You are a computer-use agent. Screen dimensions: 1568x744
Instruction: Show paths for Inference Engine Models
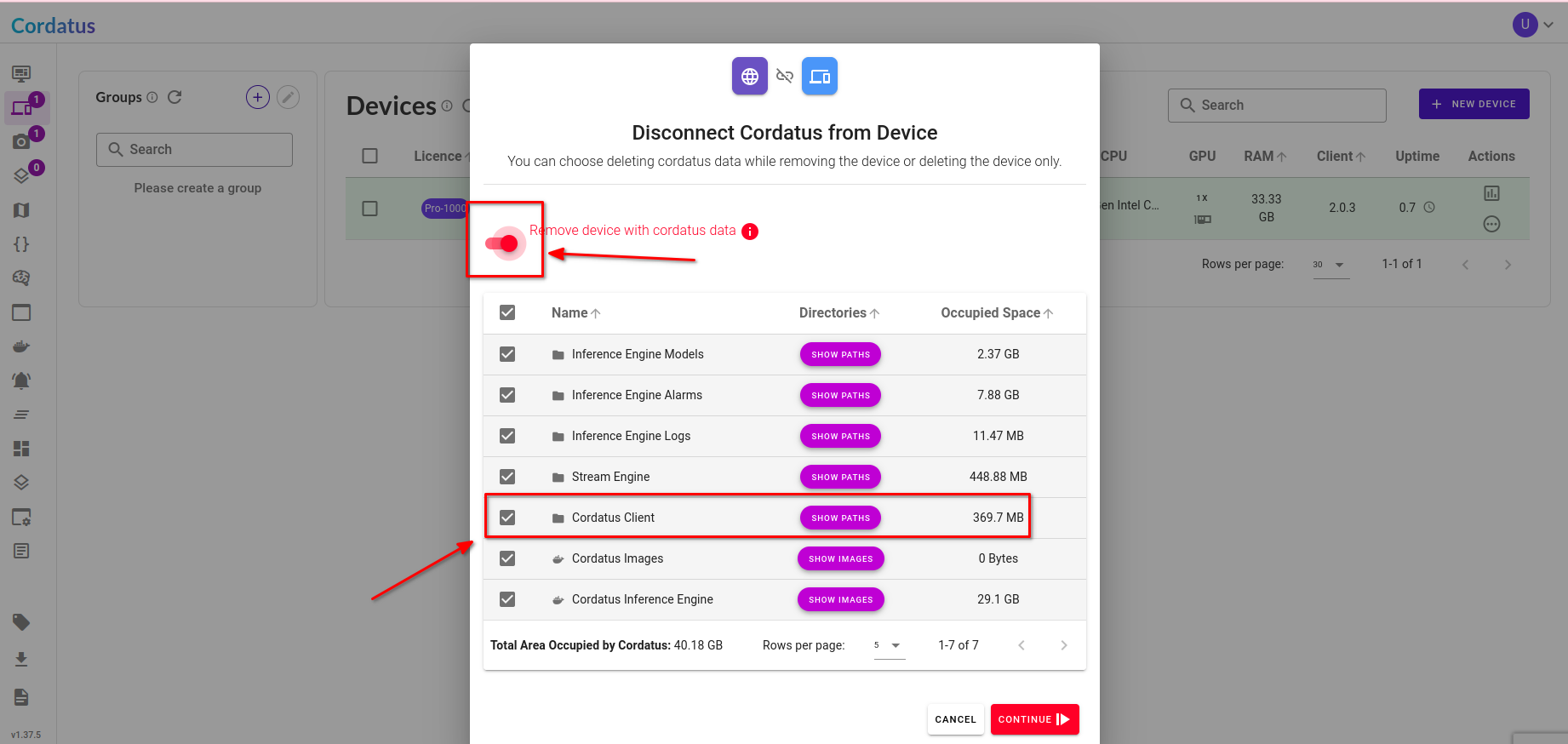tap(840, 354)
